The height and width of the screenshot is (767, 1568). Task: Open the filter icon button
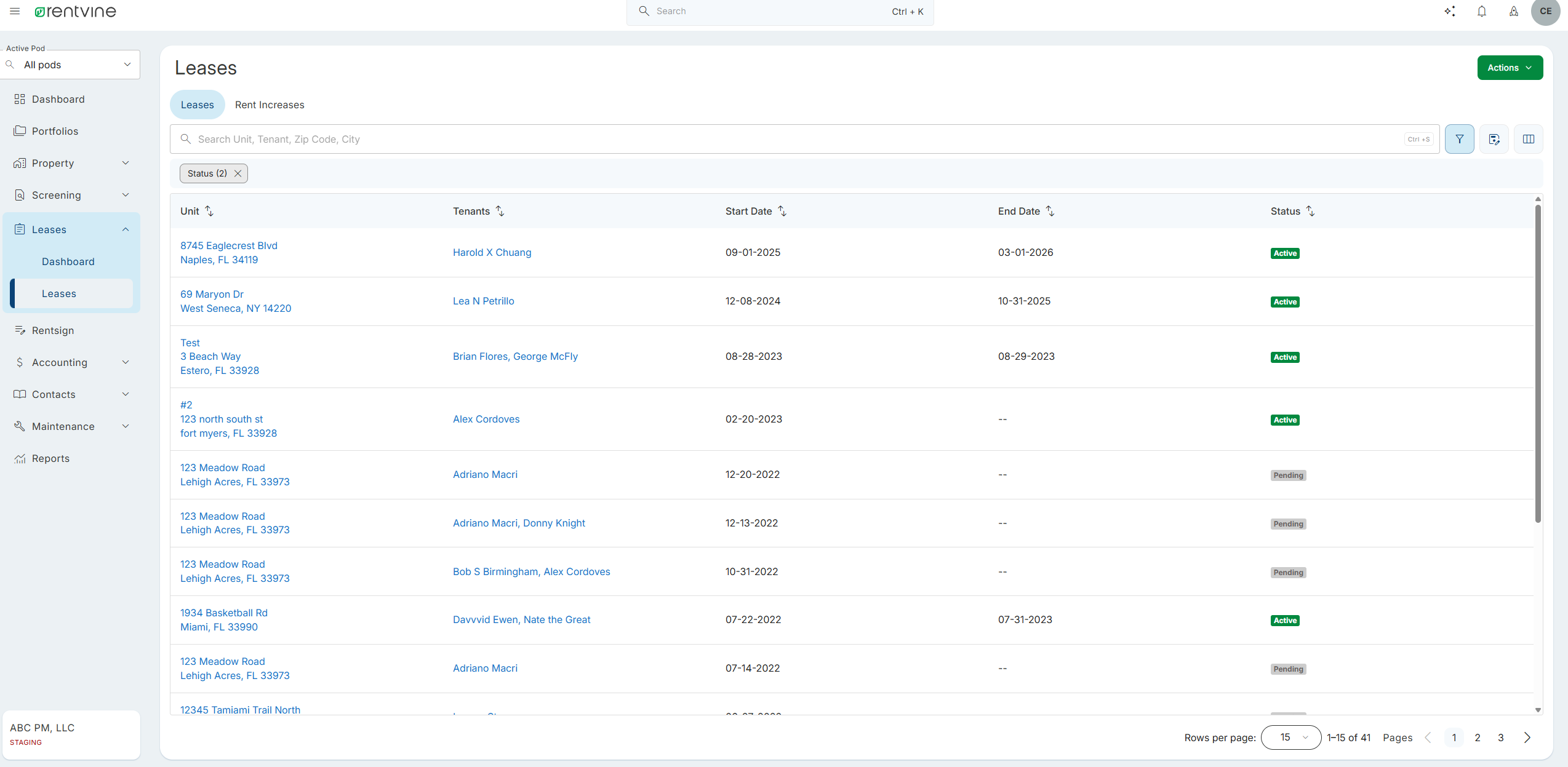coord(1459,139)
